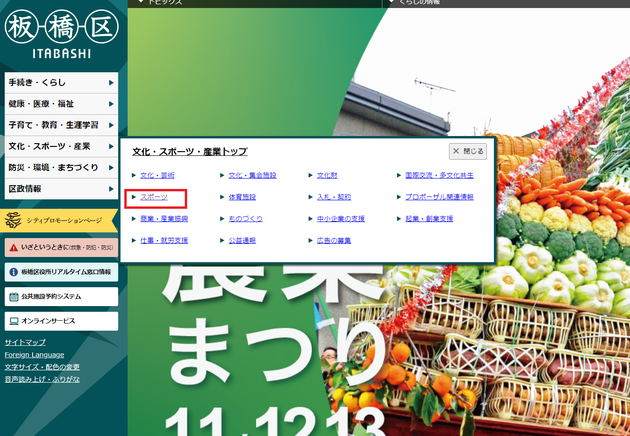630x436 pixels.
Task: Open the 起業・創業支援 link
Action: click(x=429, y=219)
